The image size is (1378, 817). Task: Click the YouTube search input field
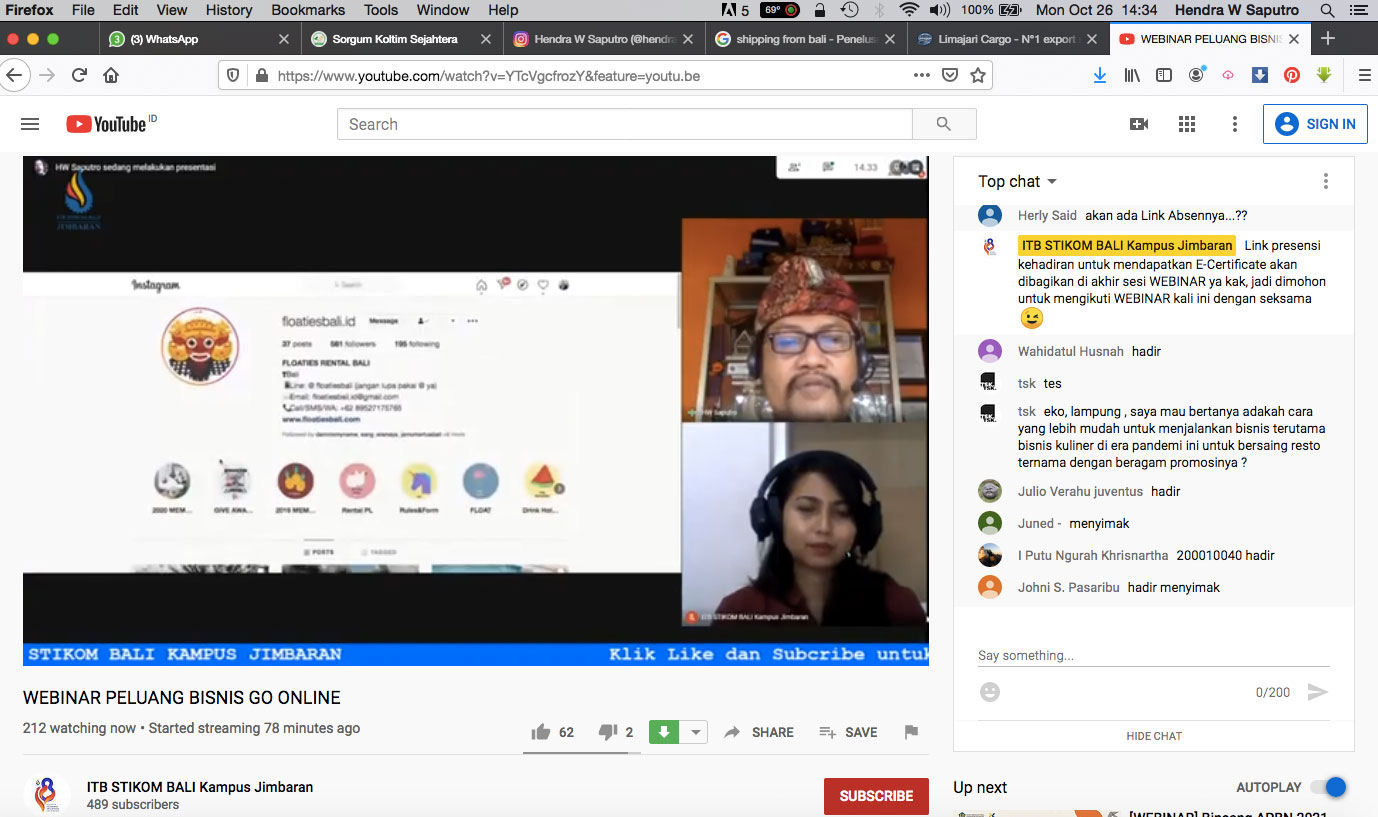pos(625,124)
